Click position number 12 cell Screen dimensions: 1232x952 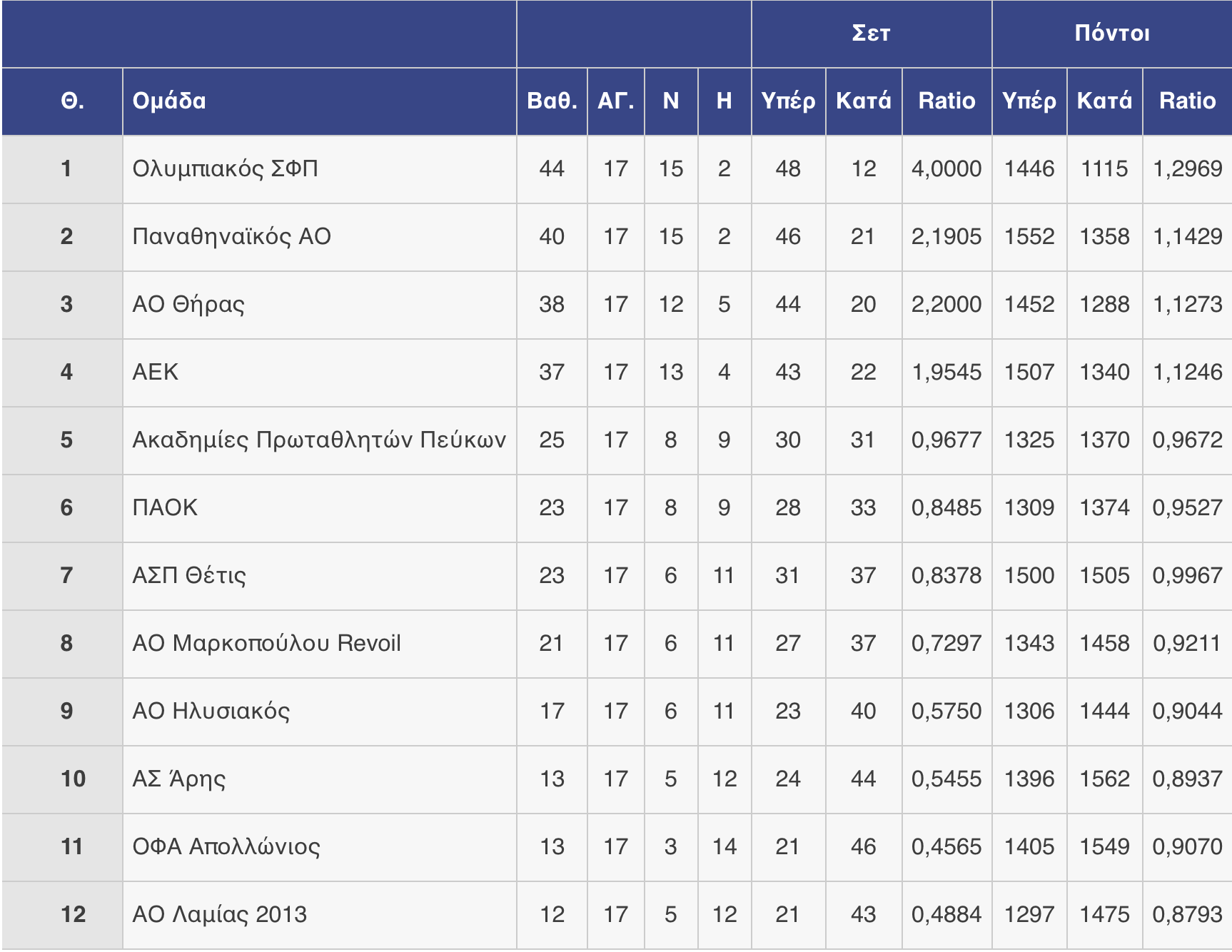[x=73, y=915]
